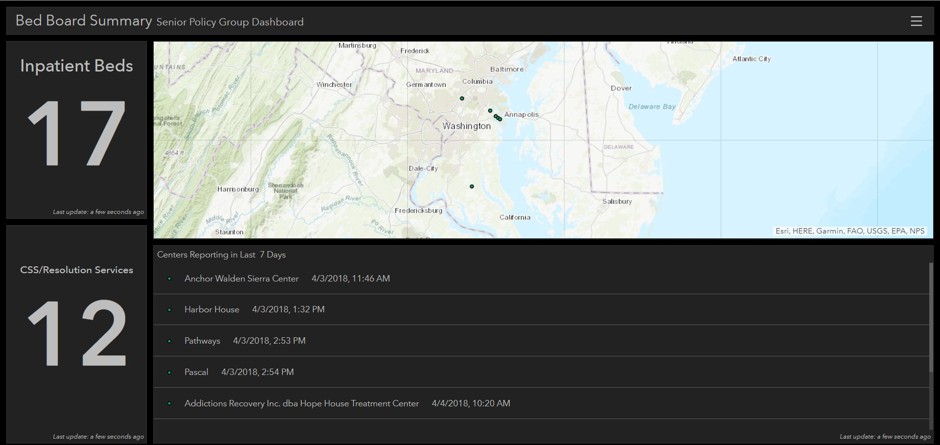Click the timestamp 4/3/2018, 11:46 AM

pos(351,278)
